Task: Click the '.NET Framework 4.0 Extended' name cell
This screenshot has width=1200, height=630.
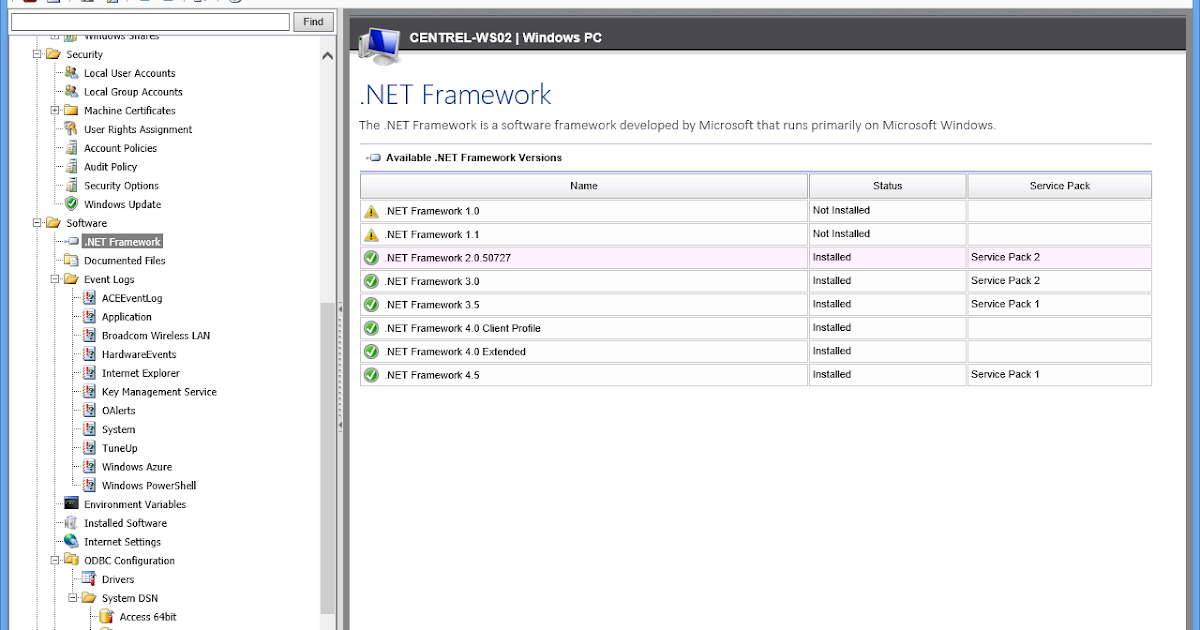Action: coord(584,352)
